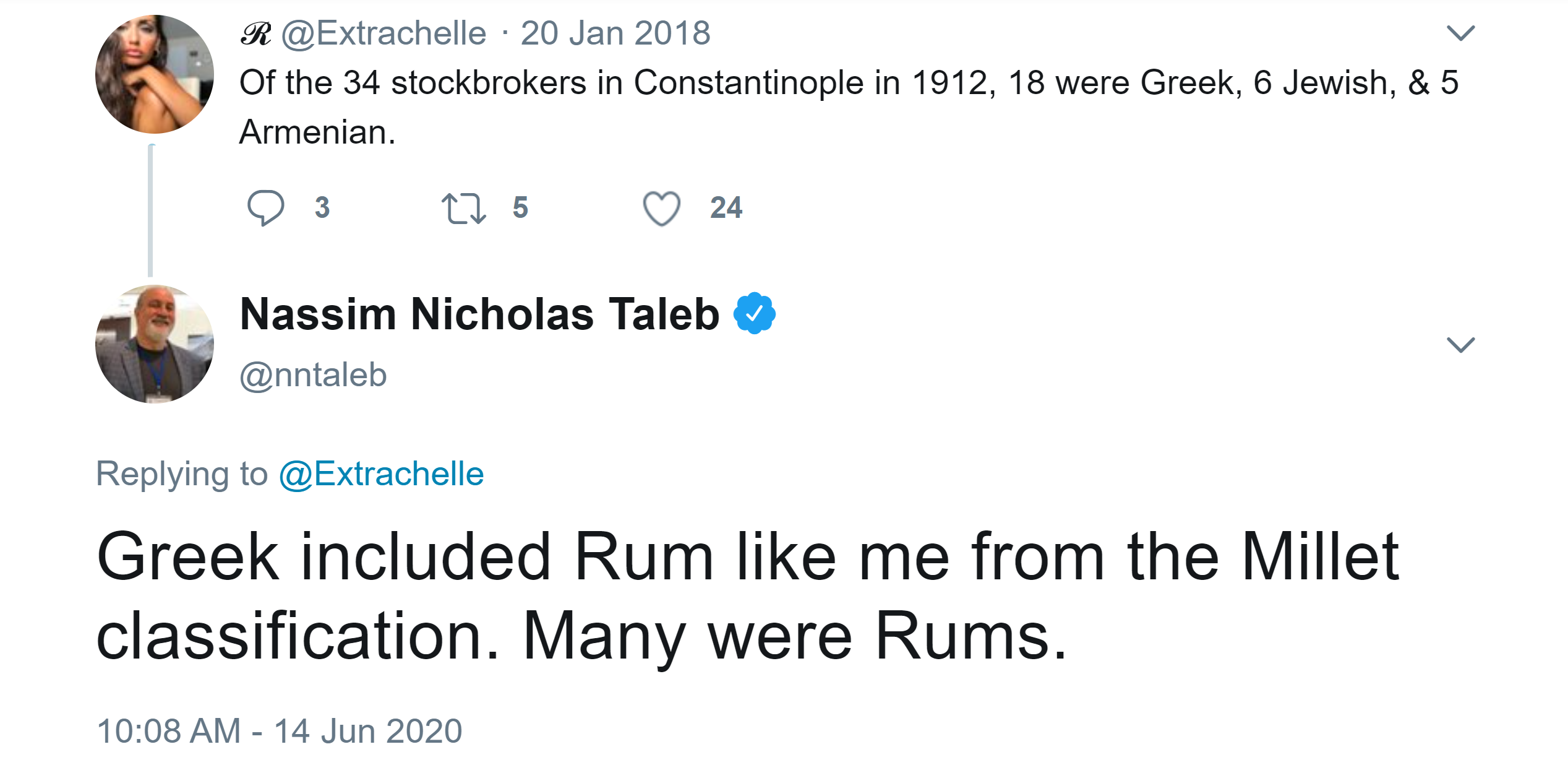This screenshot has width=1568, height=778.
Task: Click @Extrachelle handle in original tweet
Action: click(383, 33)
